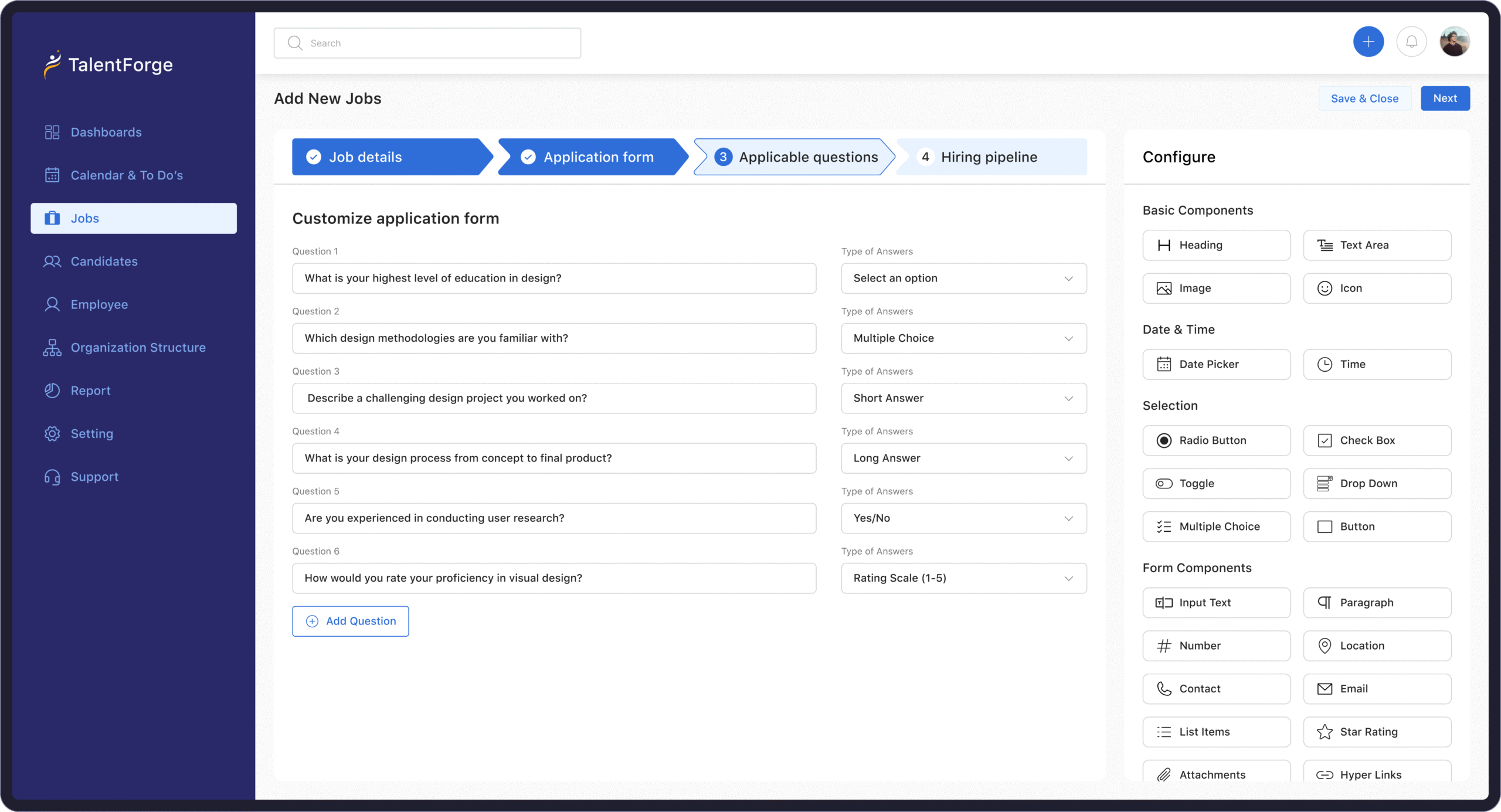Click Save & Close button
This screenshot has width=1501, height=812.
[1364, 98]
